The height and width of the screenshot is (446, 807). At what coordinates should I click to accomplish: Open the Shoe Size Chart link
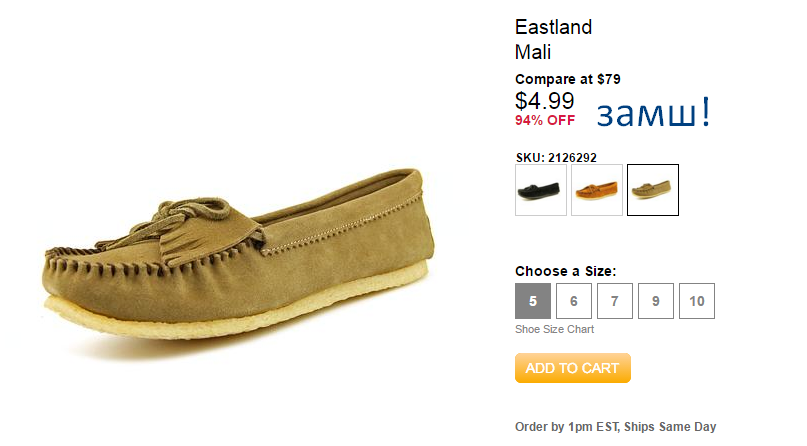(x=554, y=329)
